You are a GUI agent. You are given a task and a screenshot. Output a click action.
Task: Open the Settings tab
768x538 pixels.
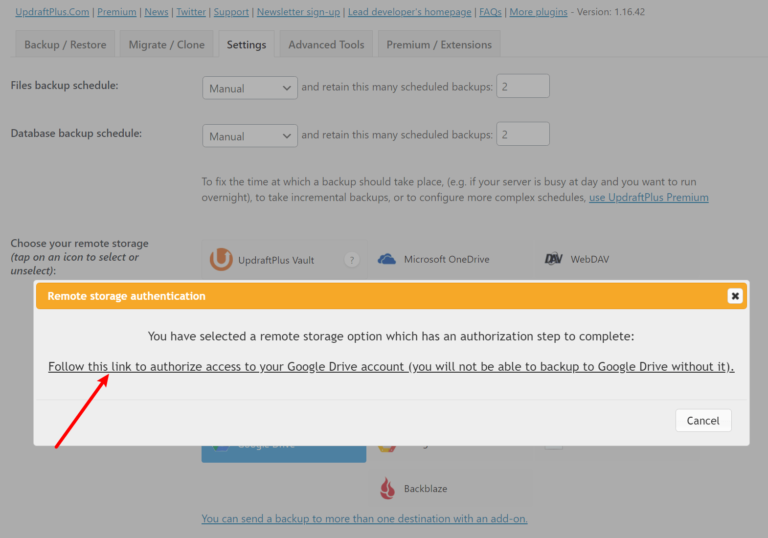click(x=246, y=45)
